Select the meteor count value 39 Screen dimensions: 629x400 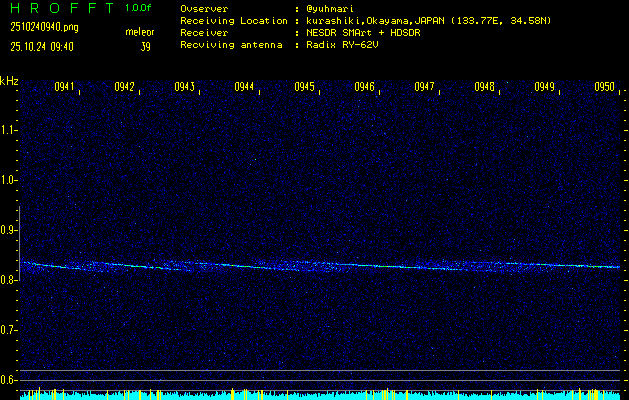point(145,46)
